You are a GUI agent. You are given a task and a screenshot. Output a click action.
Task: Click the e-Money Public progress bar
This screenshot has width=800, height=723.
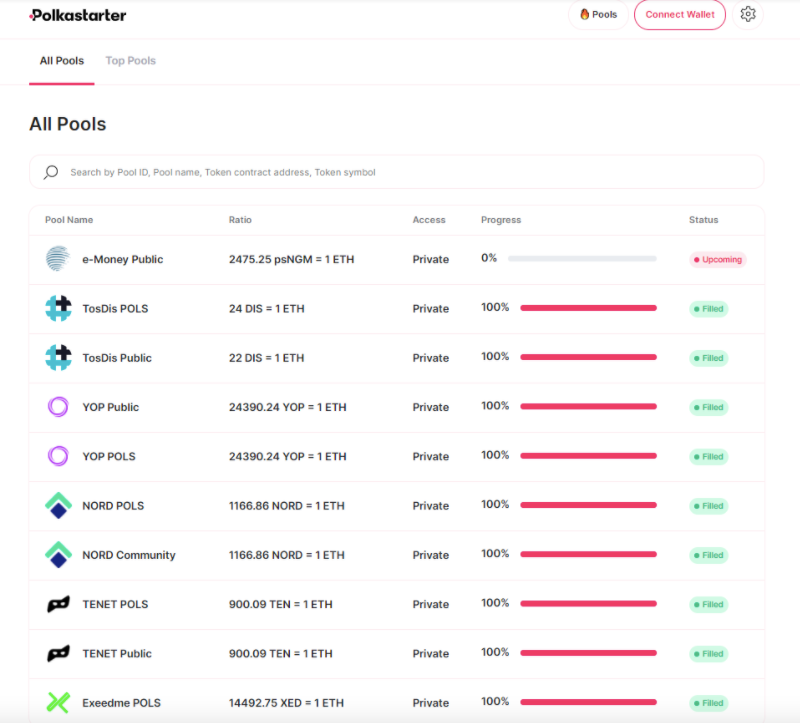[582, 259]
